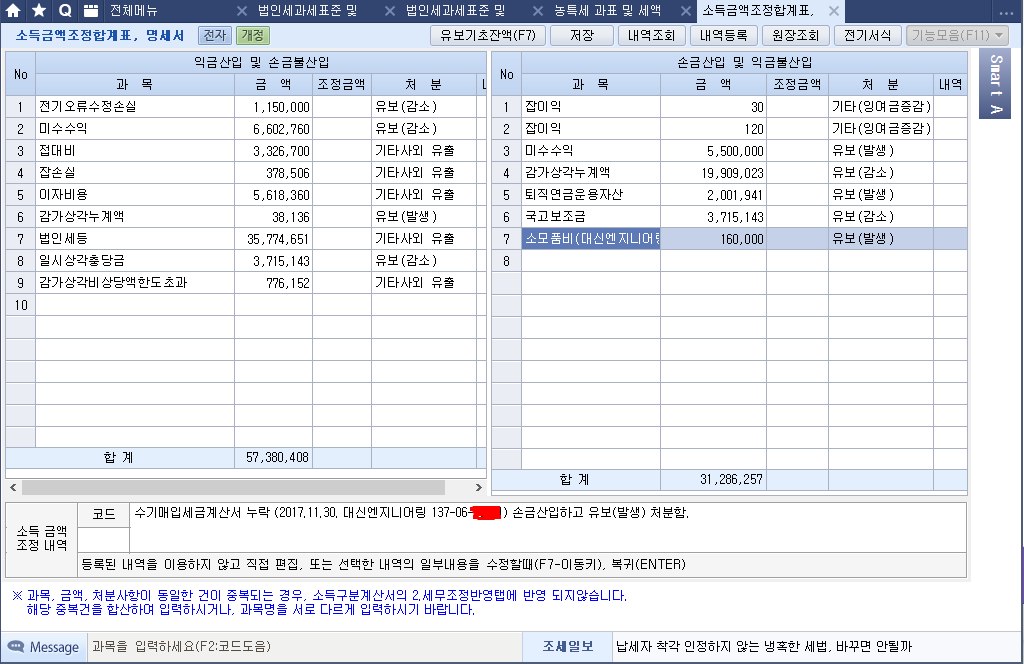Click the Q search icon
The width and height of the screenshot is (1024, 664).
[65, 11]
